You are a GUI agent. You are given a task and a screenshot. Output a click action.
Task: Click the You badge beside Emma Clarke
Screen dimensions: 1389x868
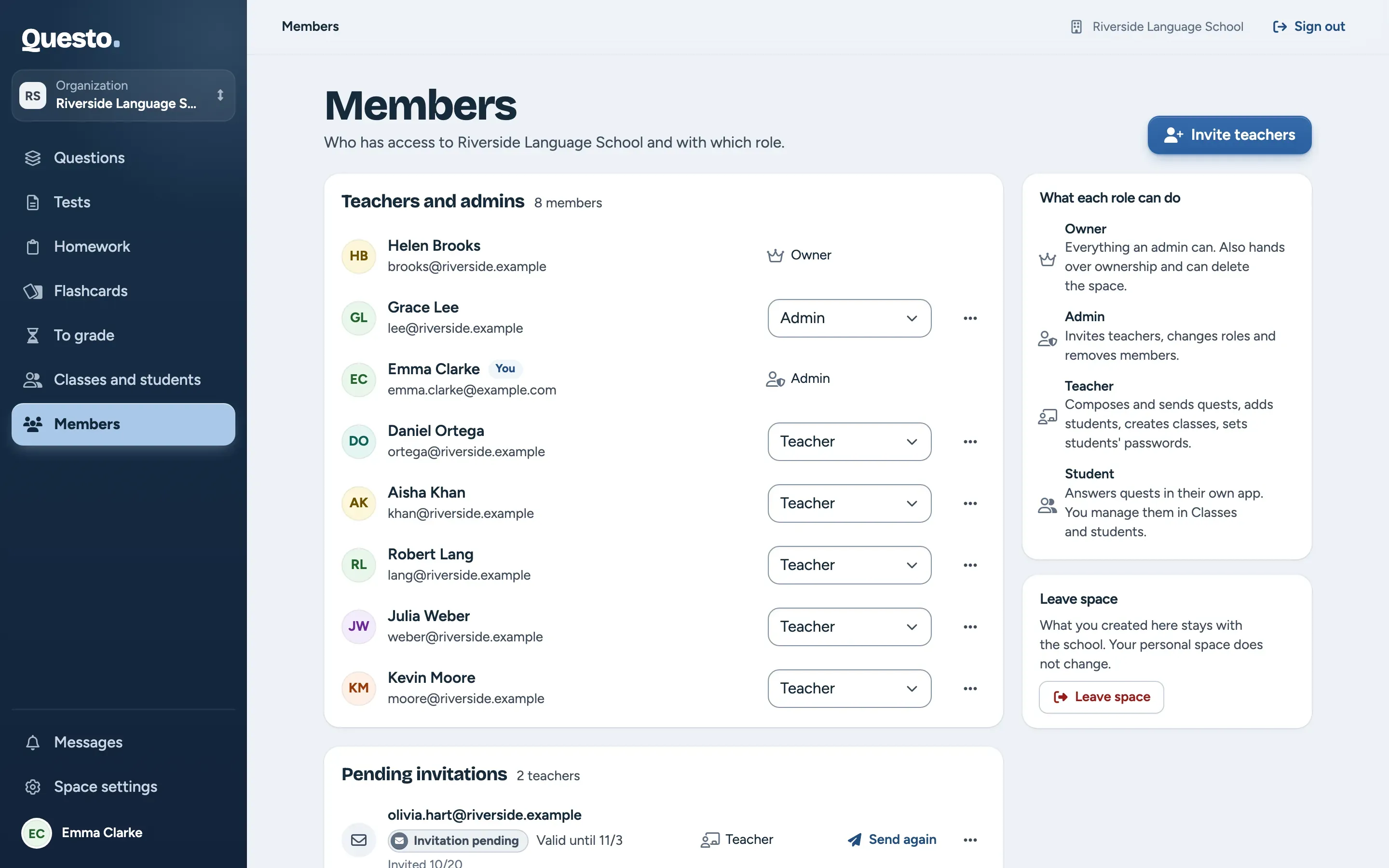coord(505,368)
